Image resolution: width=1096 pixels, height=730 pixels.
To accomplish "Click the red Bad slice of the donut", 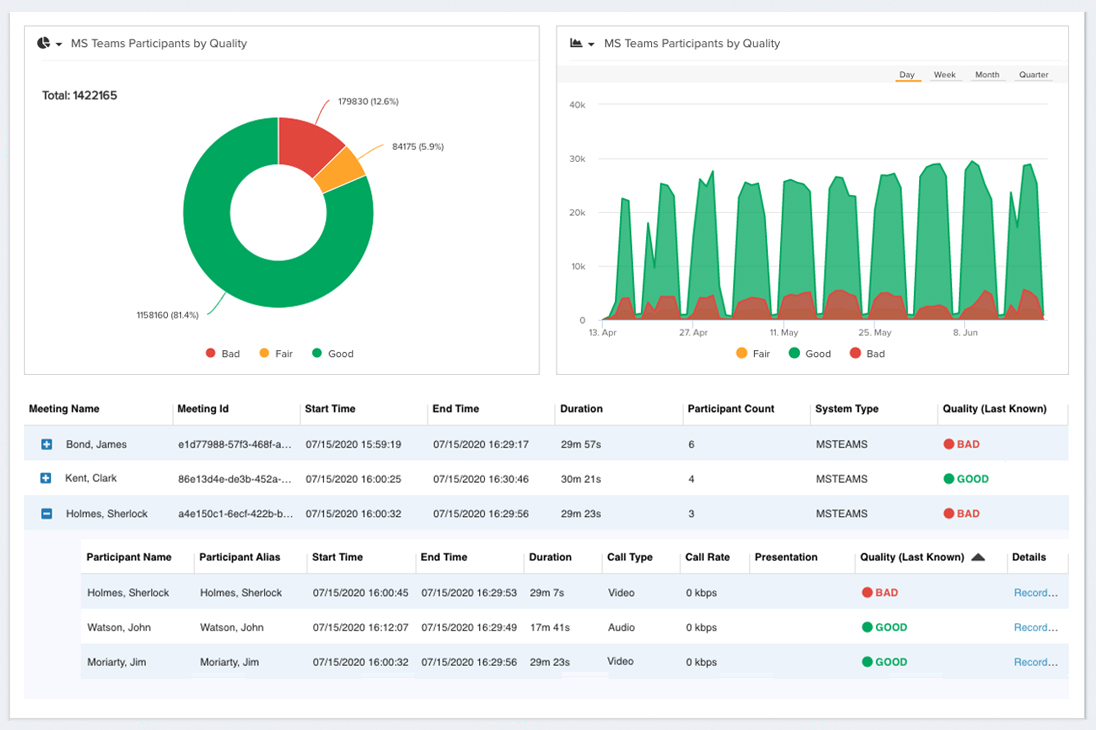I will [x=304, y=143].
